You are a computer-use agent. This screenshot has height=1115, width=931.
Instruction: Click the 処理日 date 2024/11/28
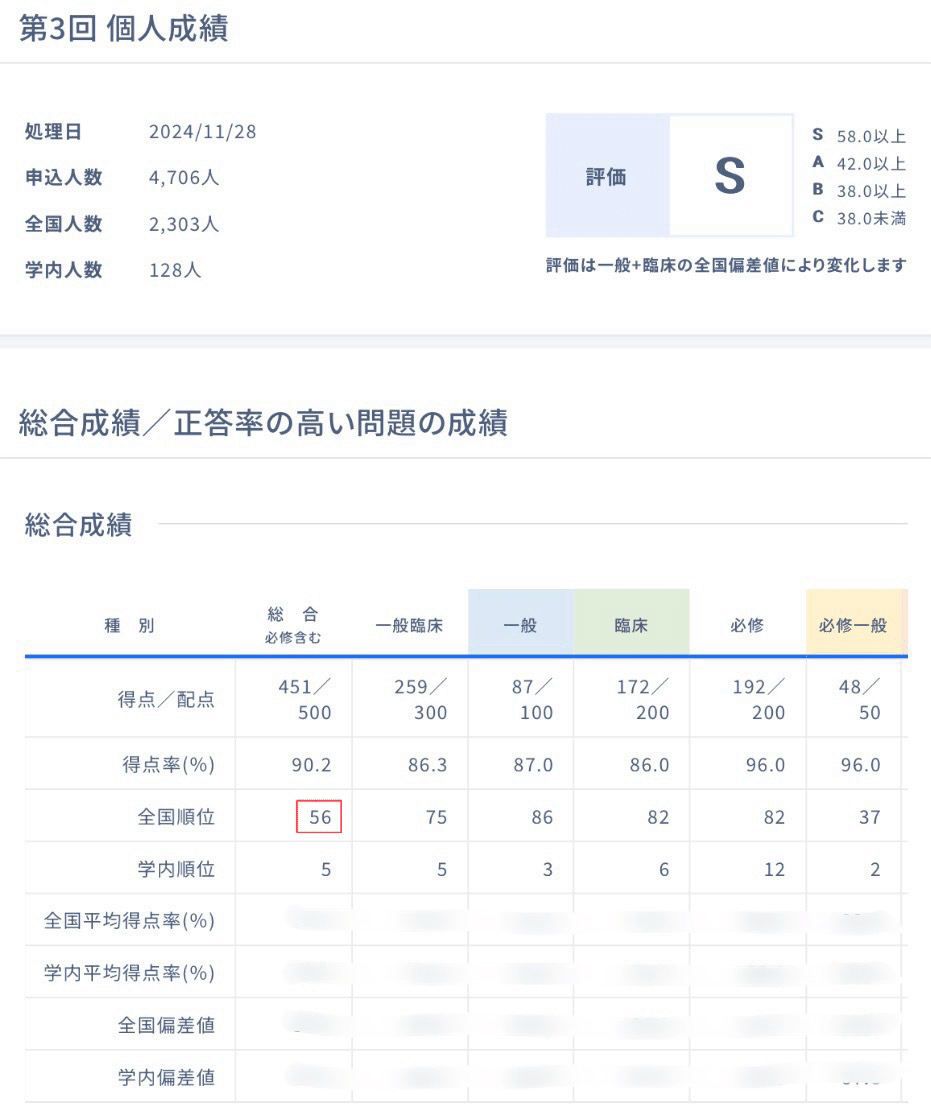(202, 132)
